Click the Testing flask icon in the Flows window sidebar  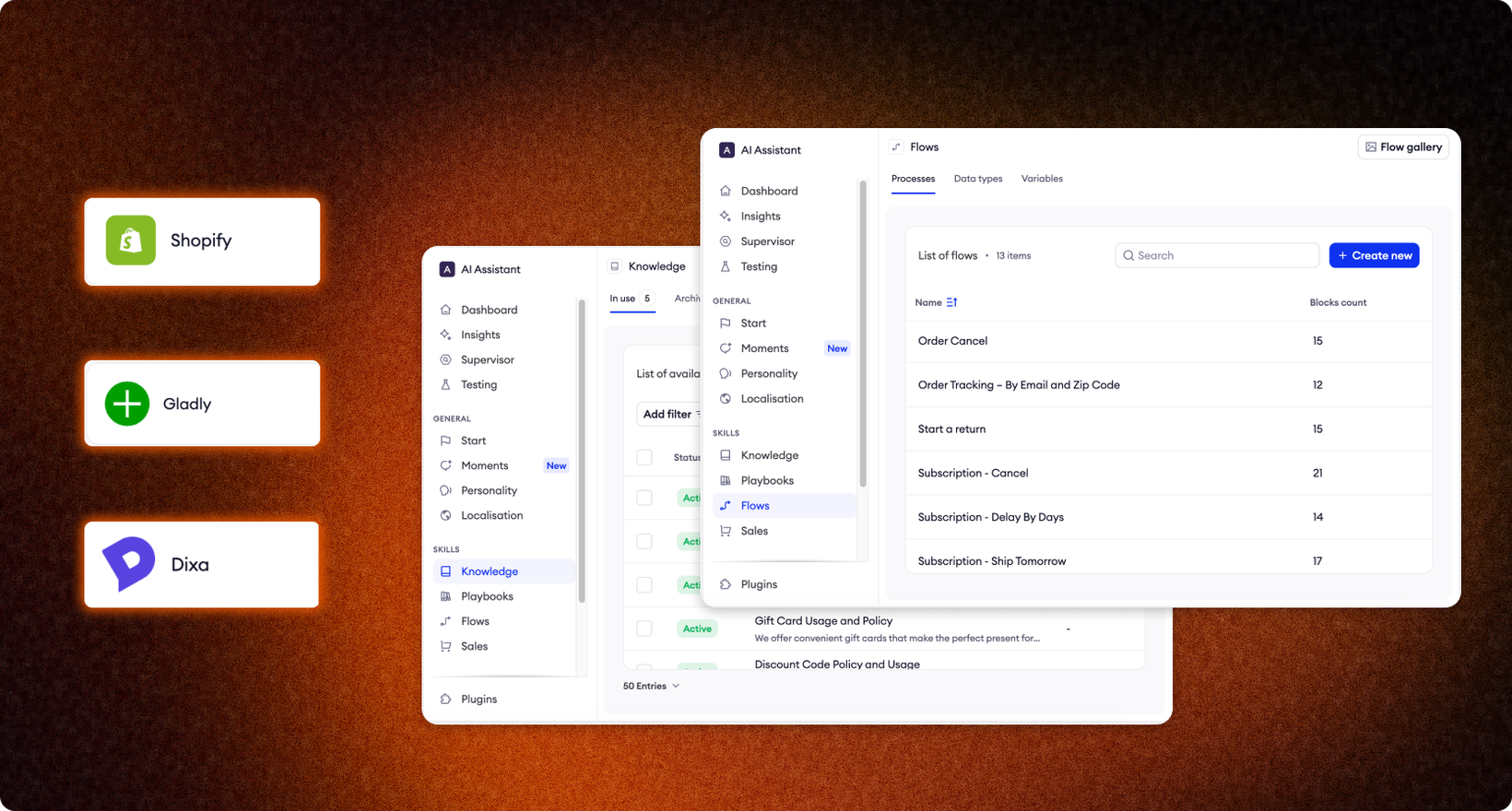(726, 266)
